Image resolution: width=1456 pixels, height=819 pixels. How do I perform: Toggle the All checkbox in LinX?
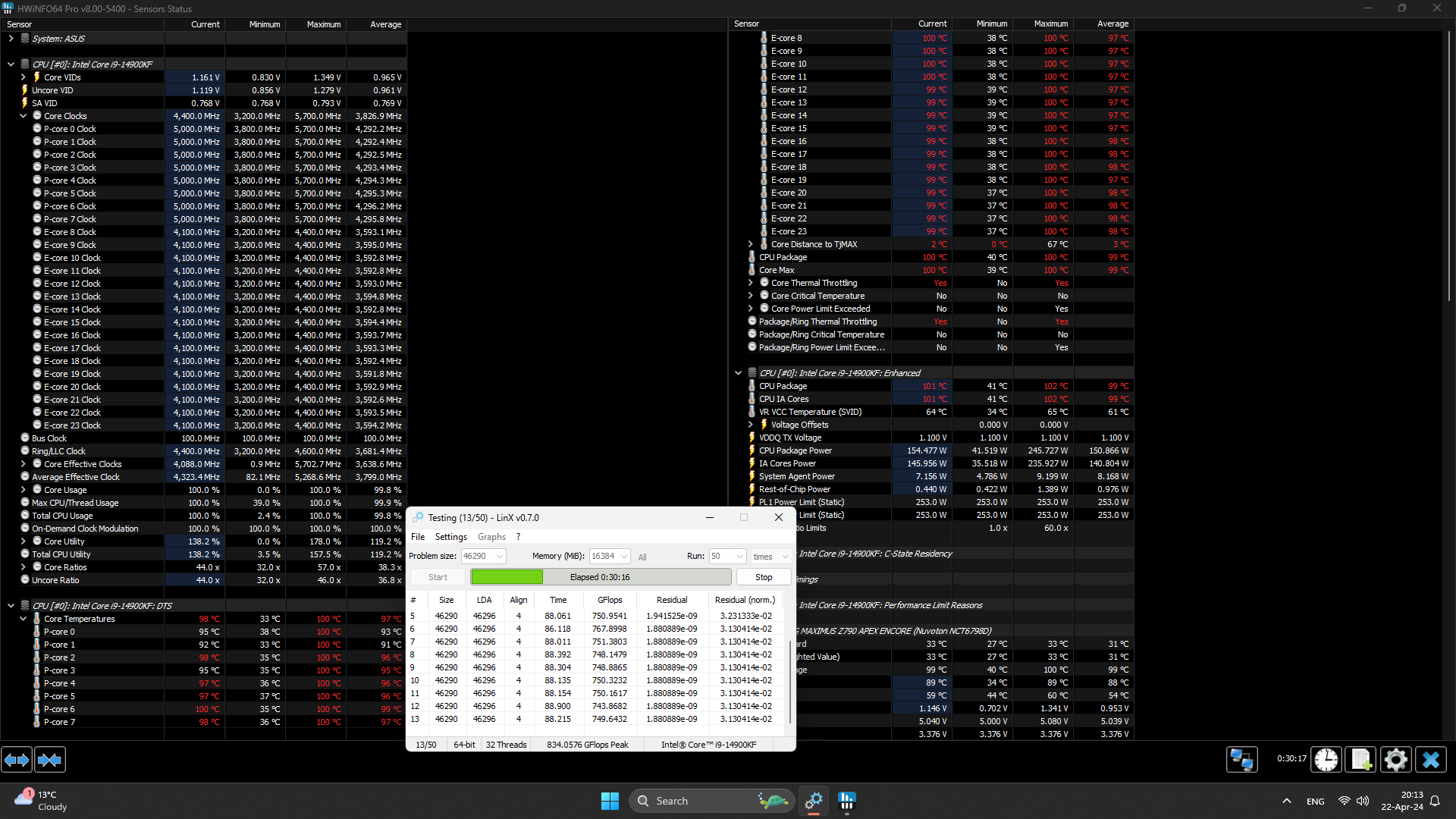click(642, 556)
